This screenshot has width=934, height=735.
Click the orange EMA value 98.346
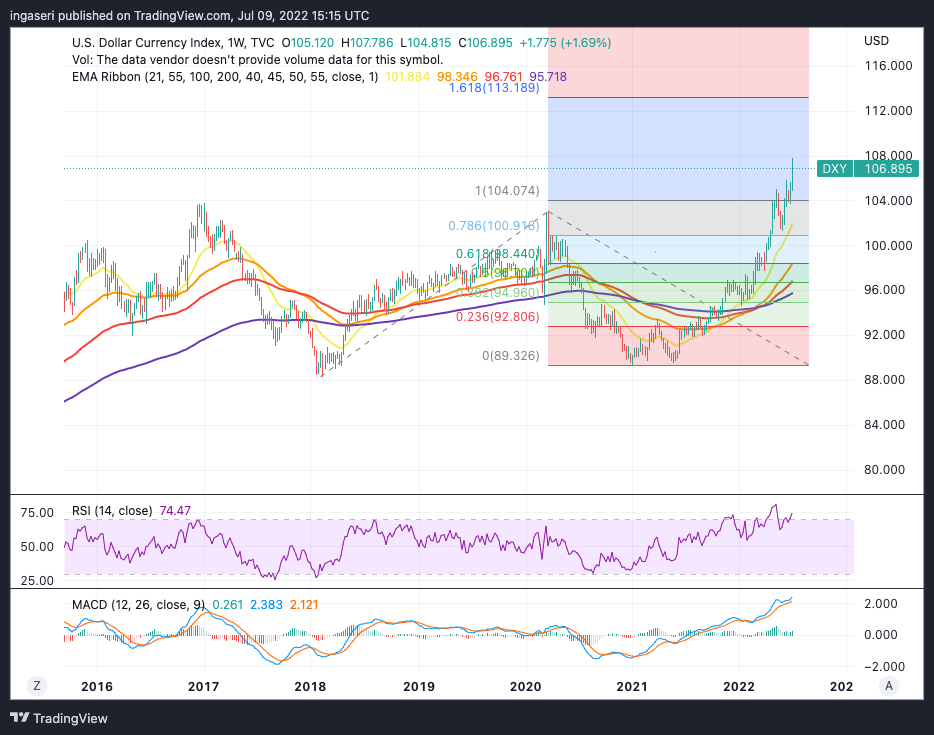point(457,77)
